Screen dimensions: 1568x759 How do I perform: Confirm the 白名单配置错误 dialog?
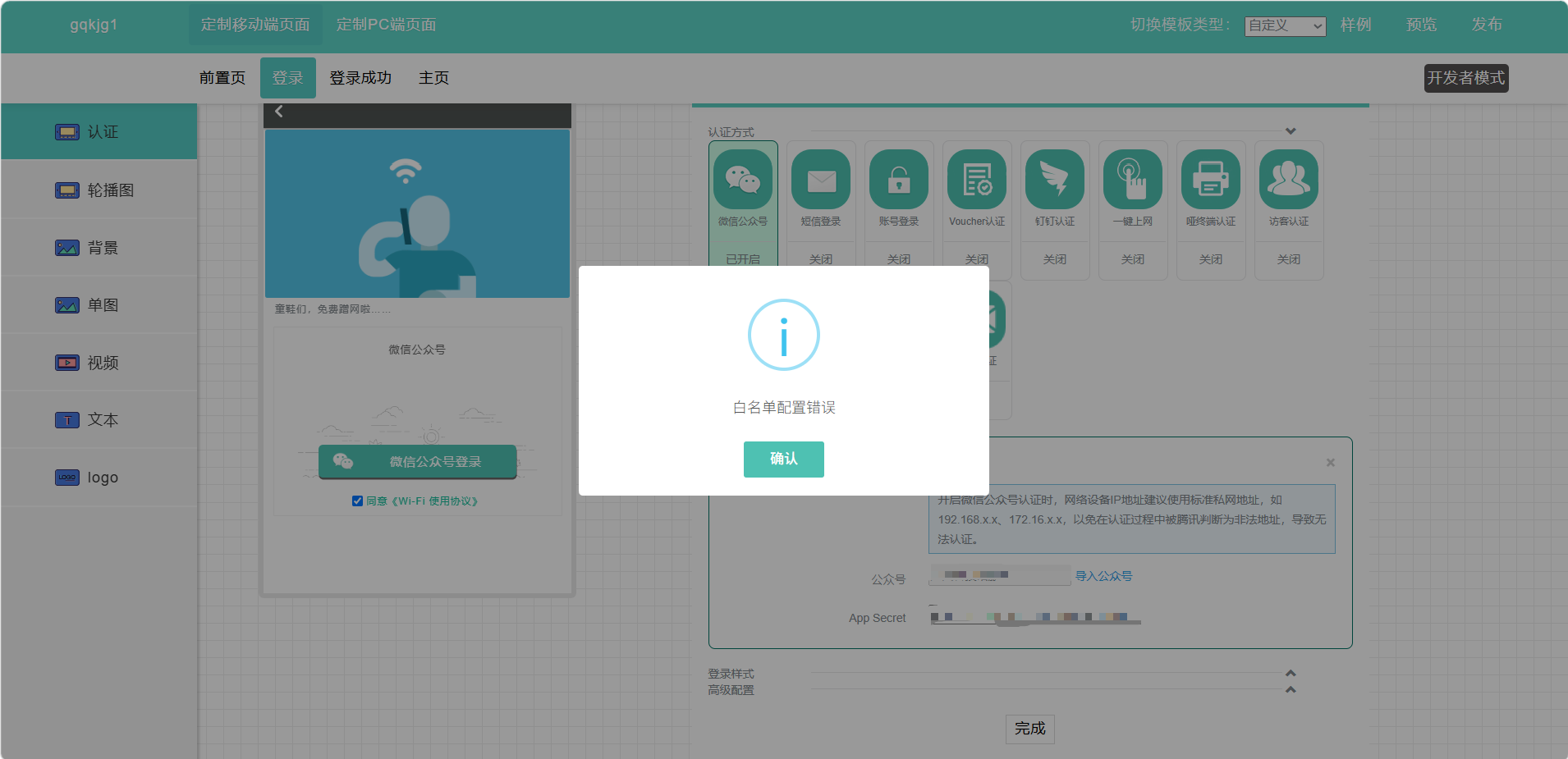(784, 460)
